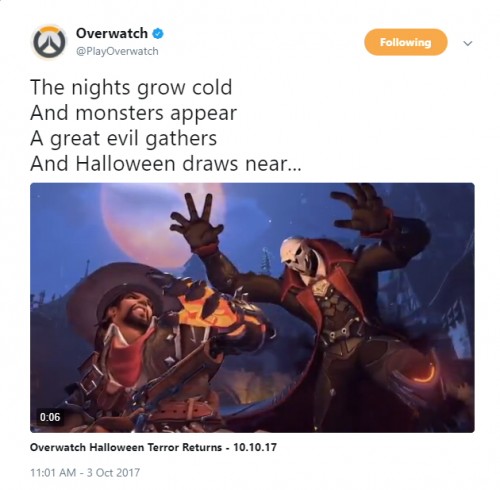
Task: Select the line 'And Halloween draws near...'
Action: 166,164
